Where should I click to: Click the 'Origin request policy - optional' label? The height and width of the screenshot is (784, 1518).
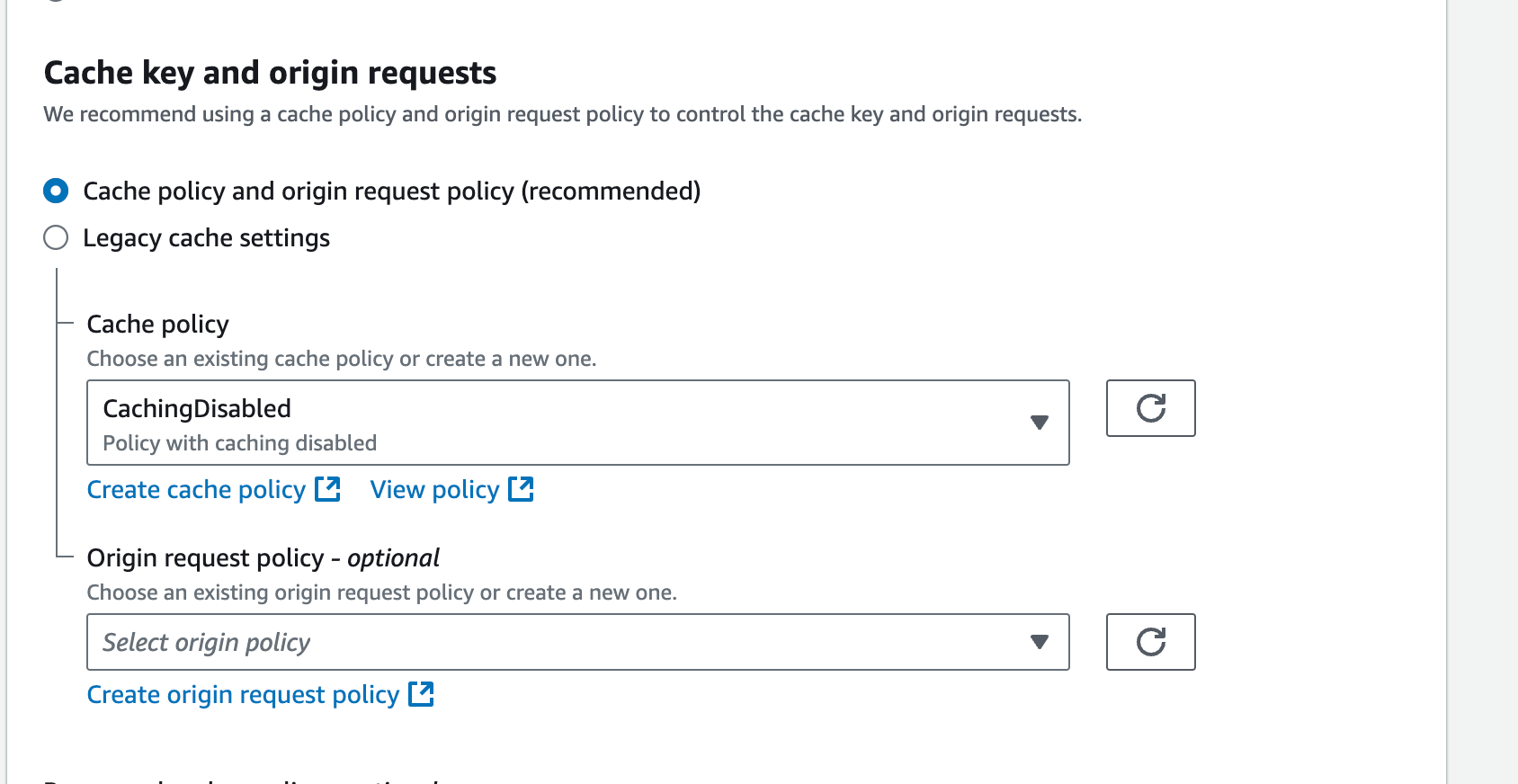263,558
